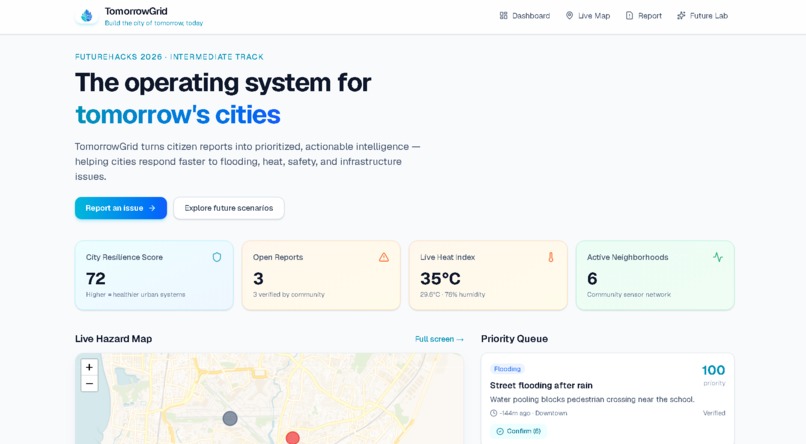
Task: Click the TomorrowGrid brand name
Action: pyautogui.click(x=136, y=11)
